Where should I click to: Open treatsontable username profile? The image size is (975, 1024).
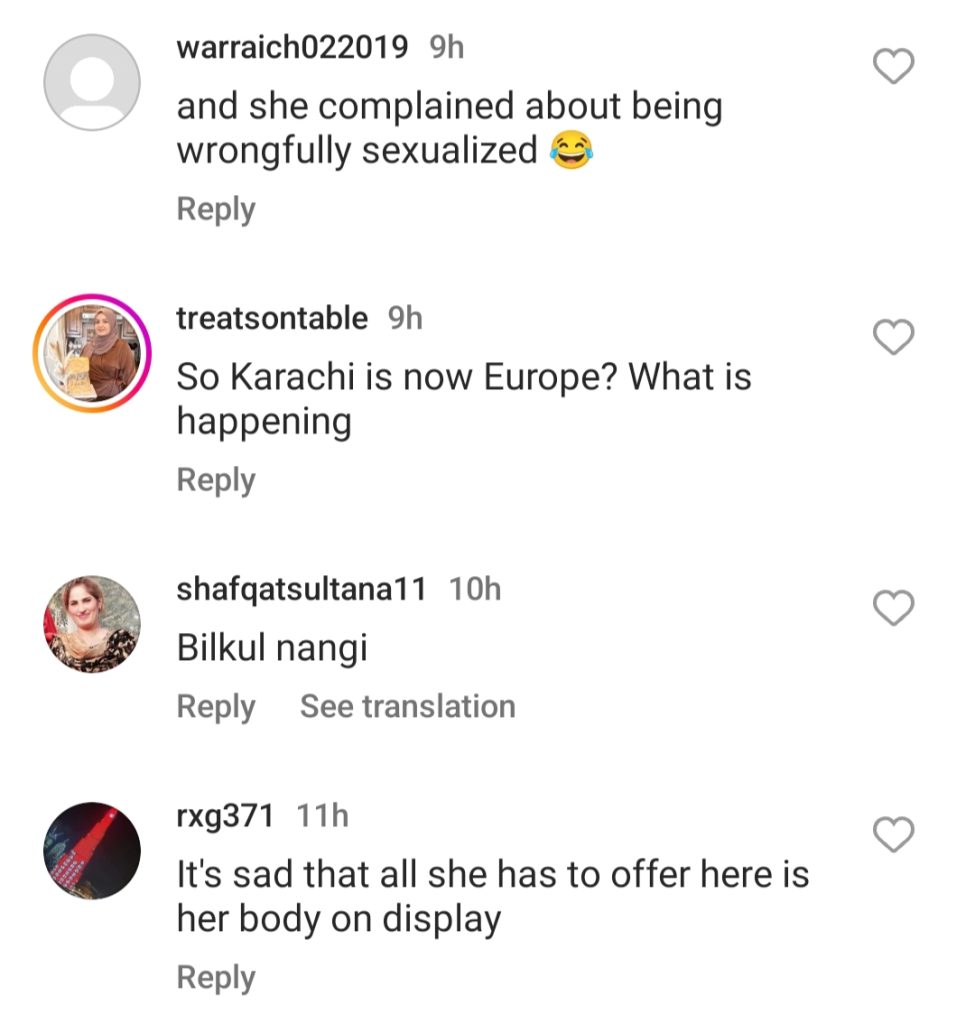coord(272,318)
